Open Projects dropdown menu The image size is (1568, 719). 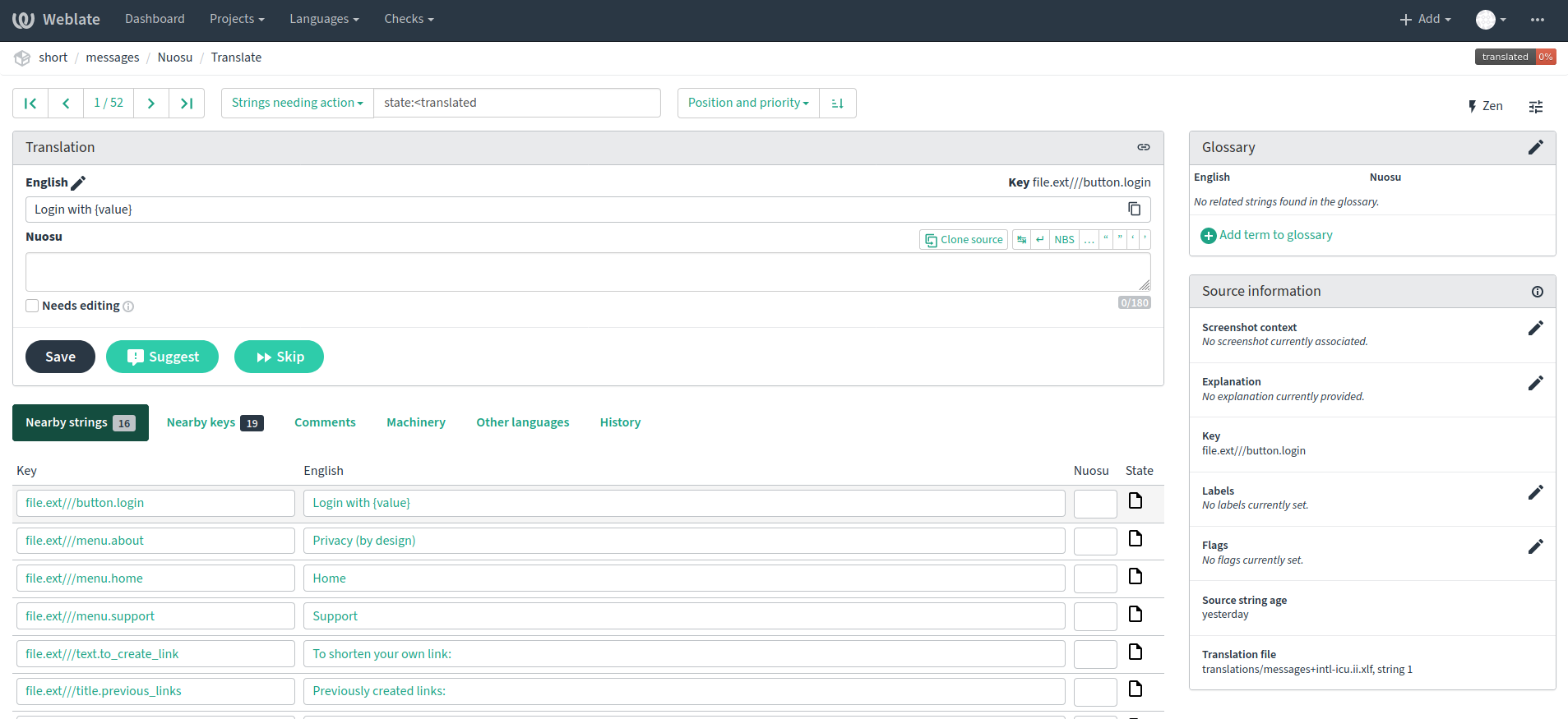coord(237,19)
